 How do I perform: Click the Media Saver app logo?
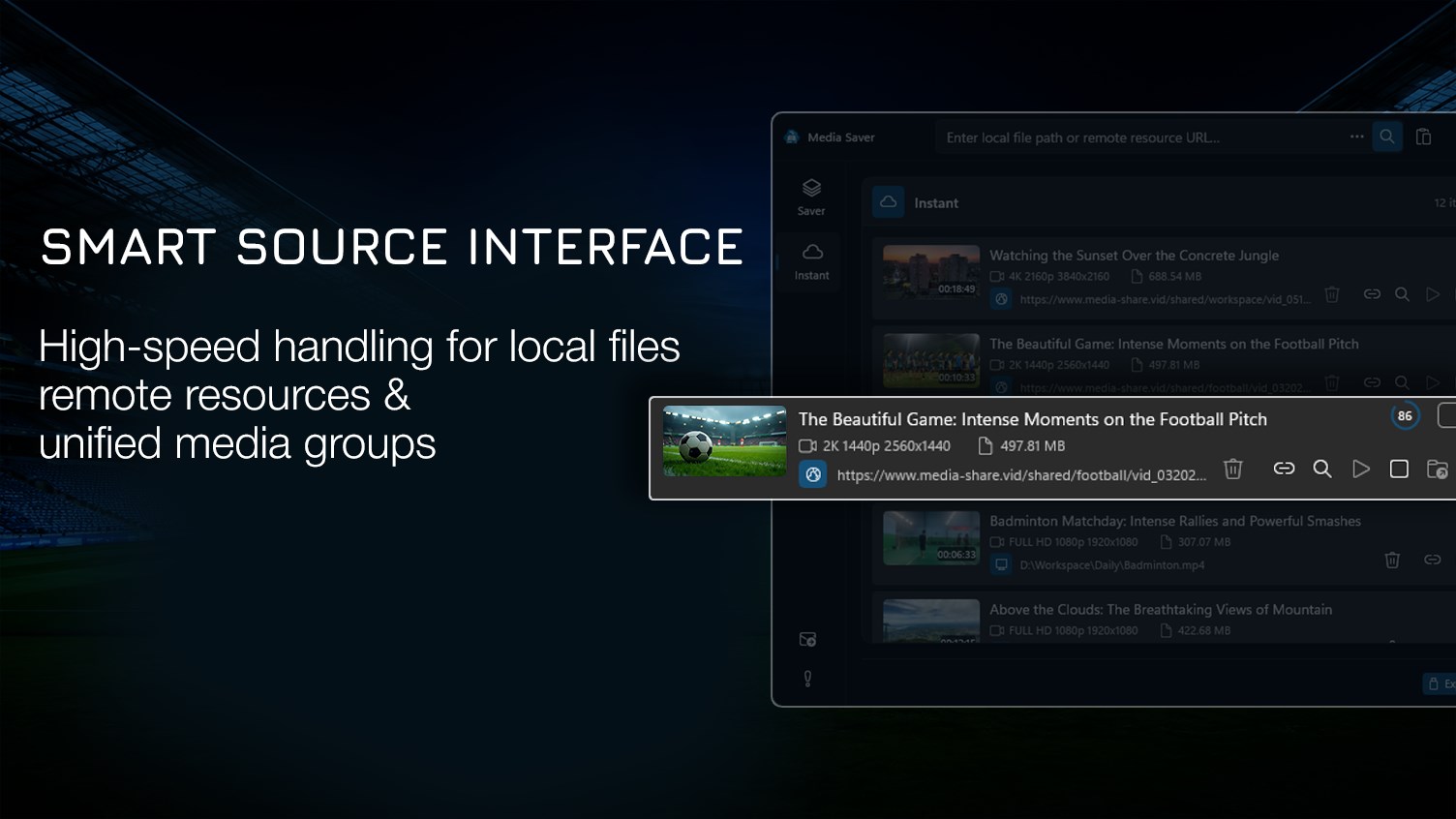[x=792, y=137]
